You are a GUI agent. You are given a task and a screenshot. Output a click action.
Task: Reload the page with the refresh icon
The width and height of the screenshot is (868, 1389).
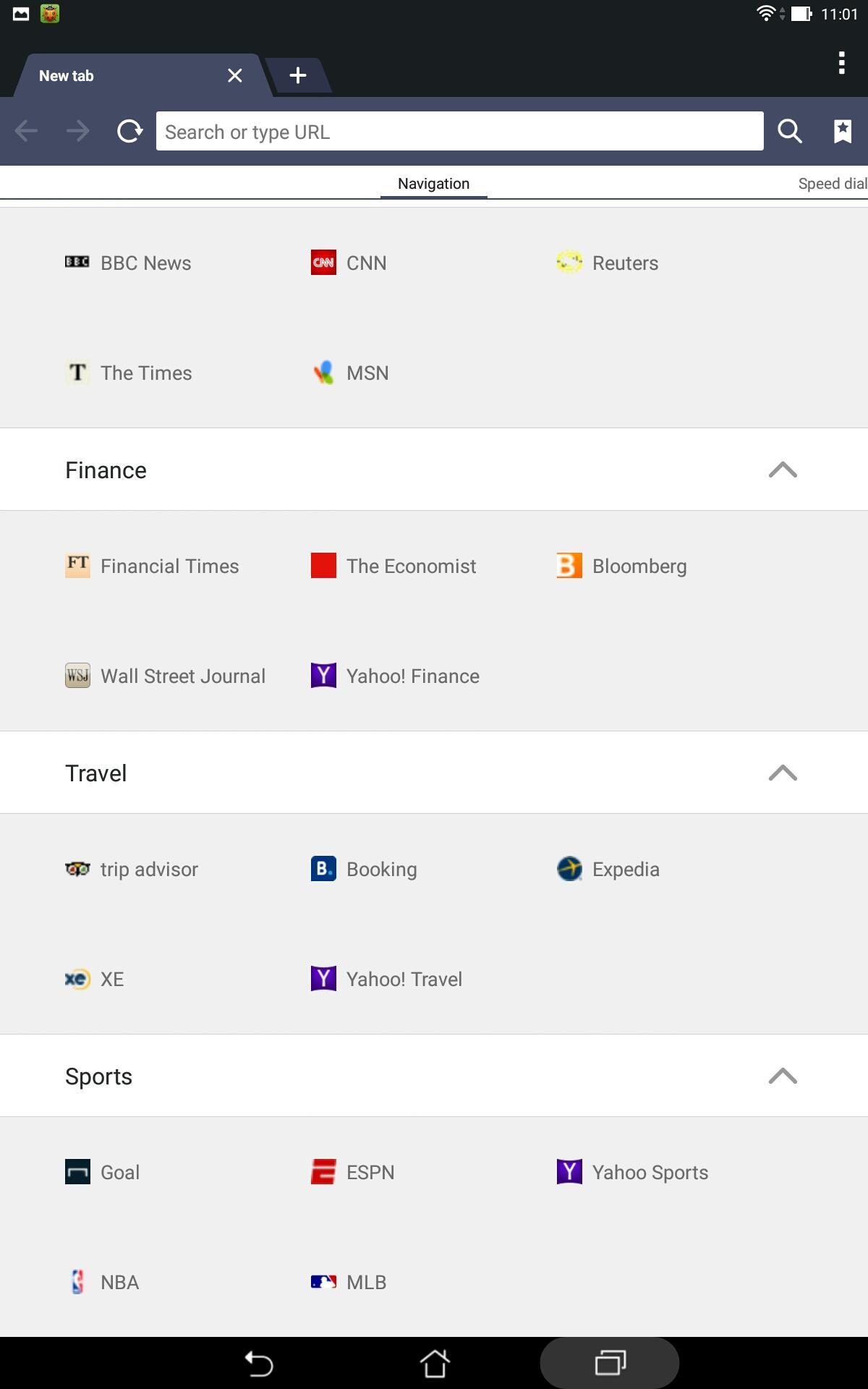[129, 132]
